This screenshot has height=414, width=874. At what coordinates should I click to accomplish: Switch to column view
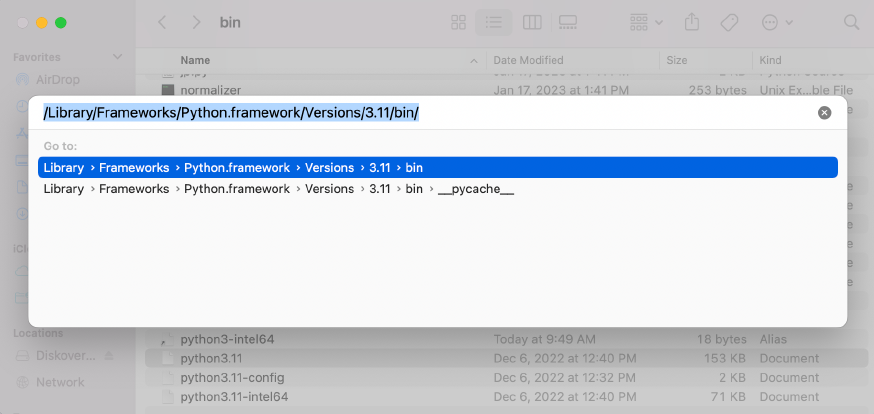point(532,22)
